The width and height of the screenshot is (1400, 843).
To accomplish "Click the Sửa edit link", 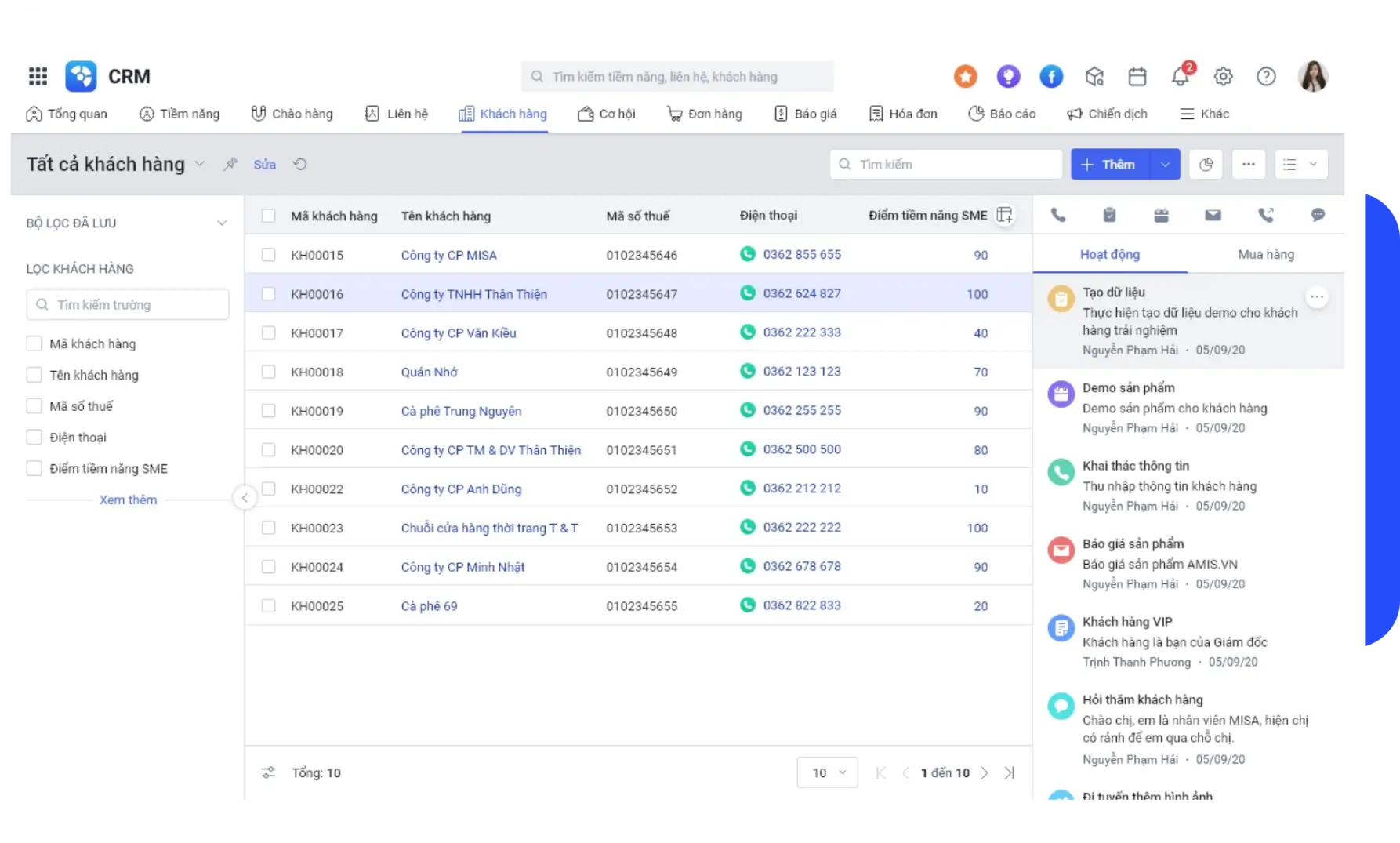I will pyautogui.click(x=264, y=164).
